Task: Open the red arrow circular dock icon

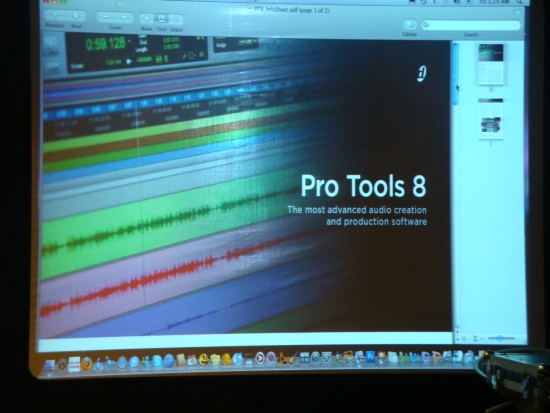Action: pyautogui.click(x=260, y=359)
